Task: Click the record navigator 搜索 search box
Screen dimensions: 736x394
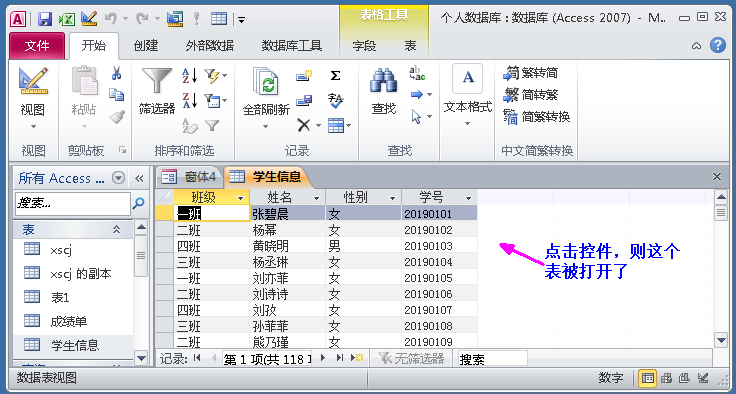Action: pyautogui.click(x=492, y=359)
